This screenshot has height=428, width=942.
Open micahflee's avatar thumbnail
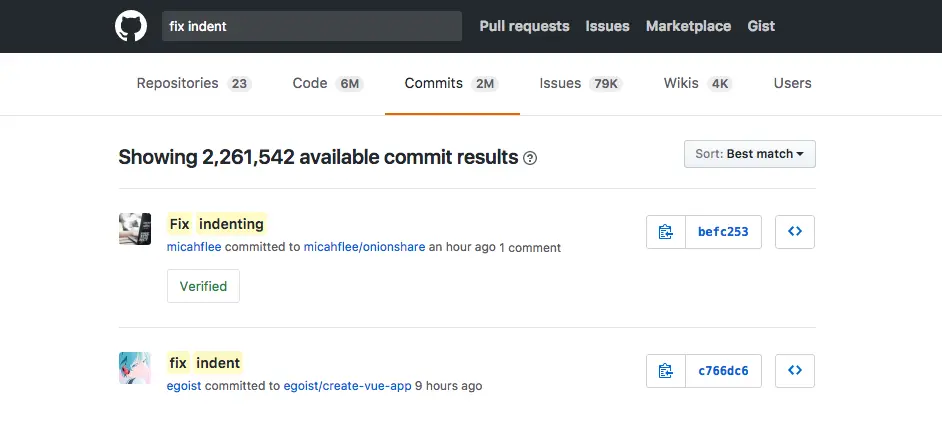coord(135,229)
